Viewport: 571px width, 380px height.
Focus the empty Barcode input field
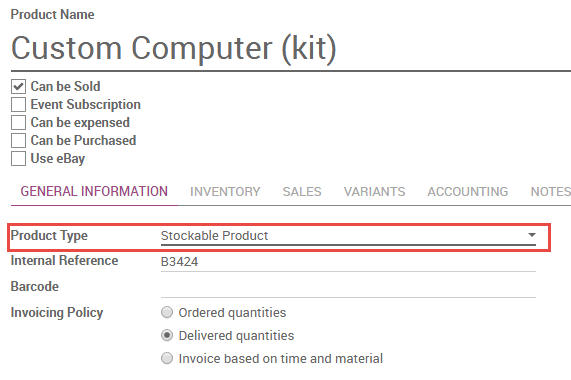click(x=348, y=288)
